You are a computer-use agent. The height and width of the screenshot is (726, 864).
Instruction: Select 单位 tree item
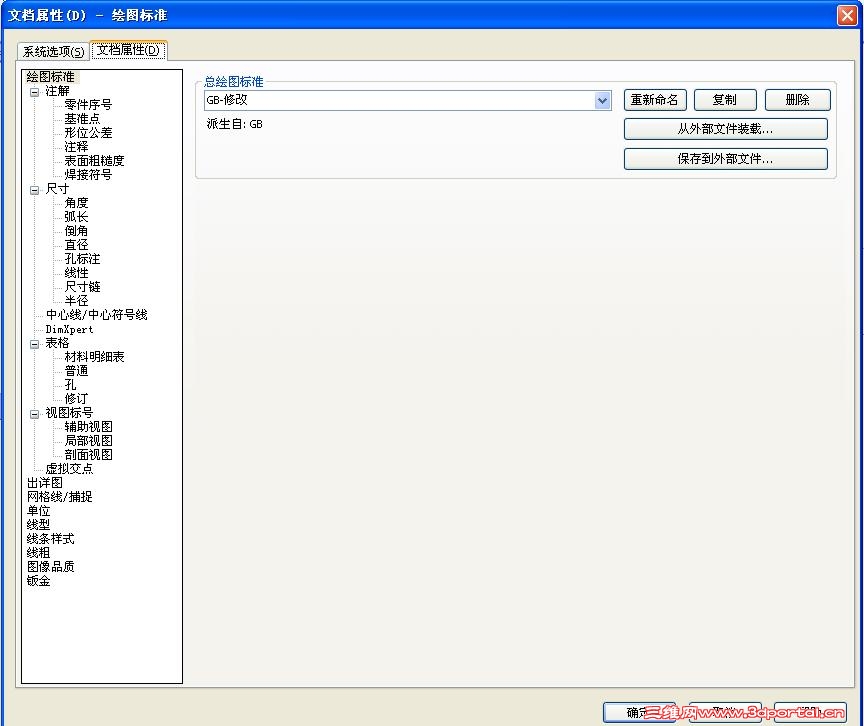(39, 511)
